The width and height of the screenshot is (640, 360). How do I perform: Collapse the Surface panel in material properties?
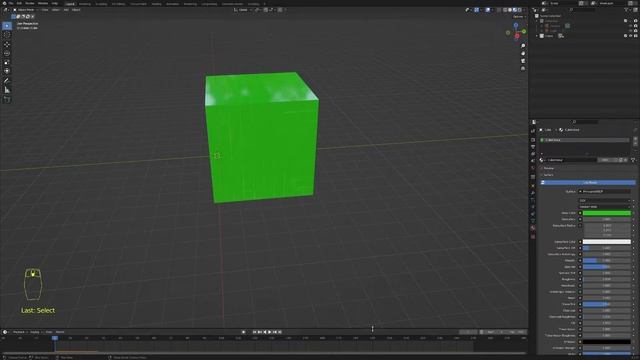(548, 175)
